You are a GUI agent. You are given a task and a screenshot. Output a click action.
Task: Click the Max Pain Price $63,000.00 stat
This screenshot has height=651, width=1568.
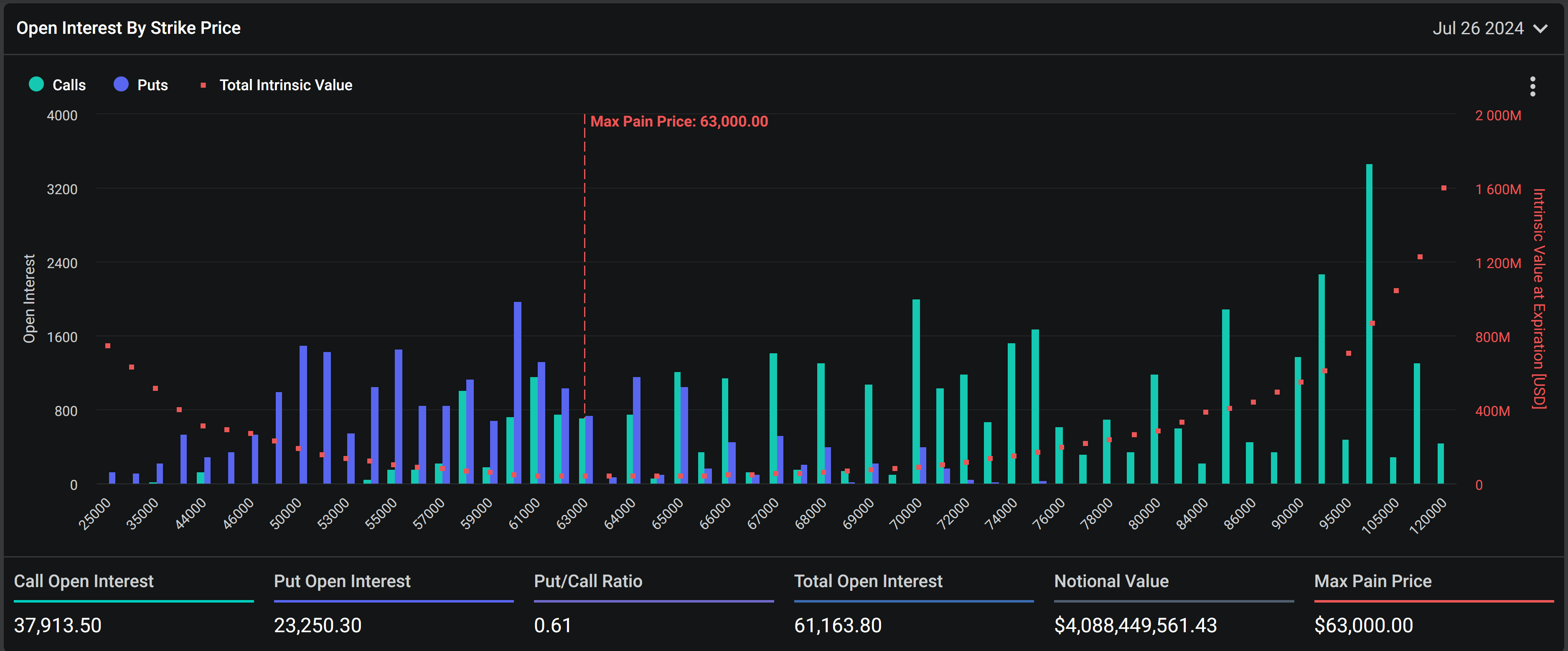coord(1363,626)
